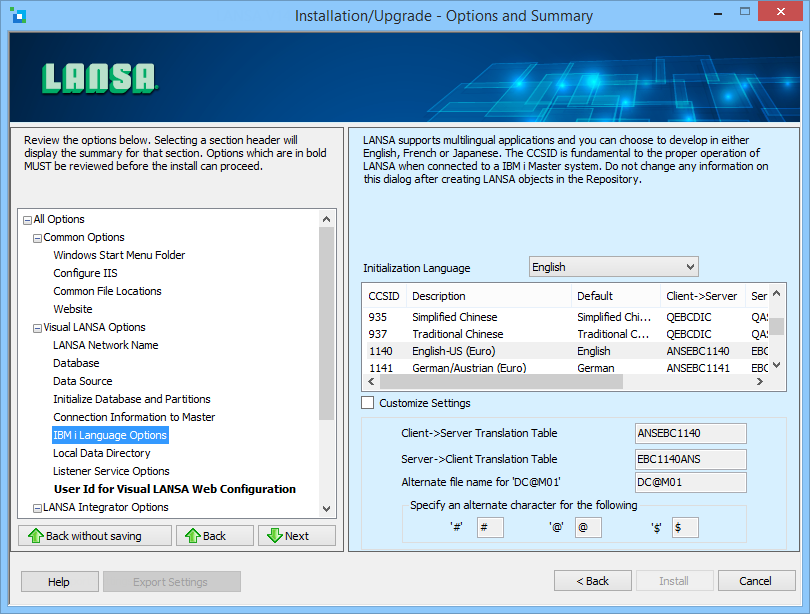This screenshot has height=614, width=810.
Task: Collapse the LANSA Integrator Options section
Action: [x=37, y=509]
